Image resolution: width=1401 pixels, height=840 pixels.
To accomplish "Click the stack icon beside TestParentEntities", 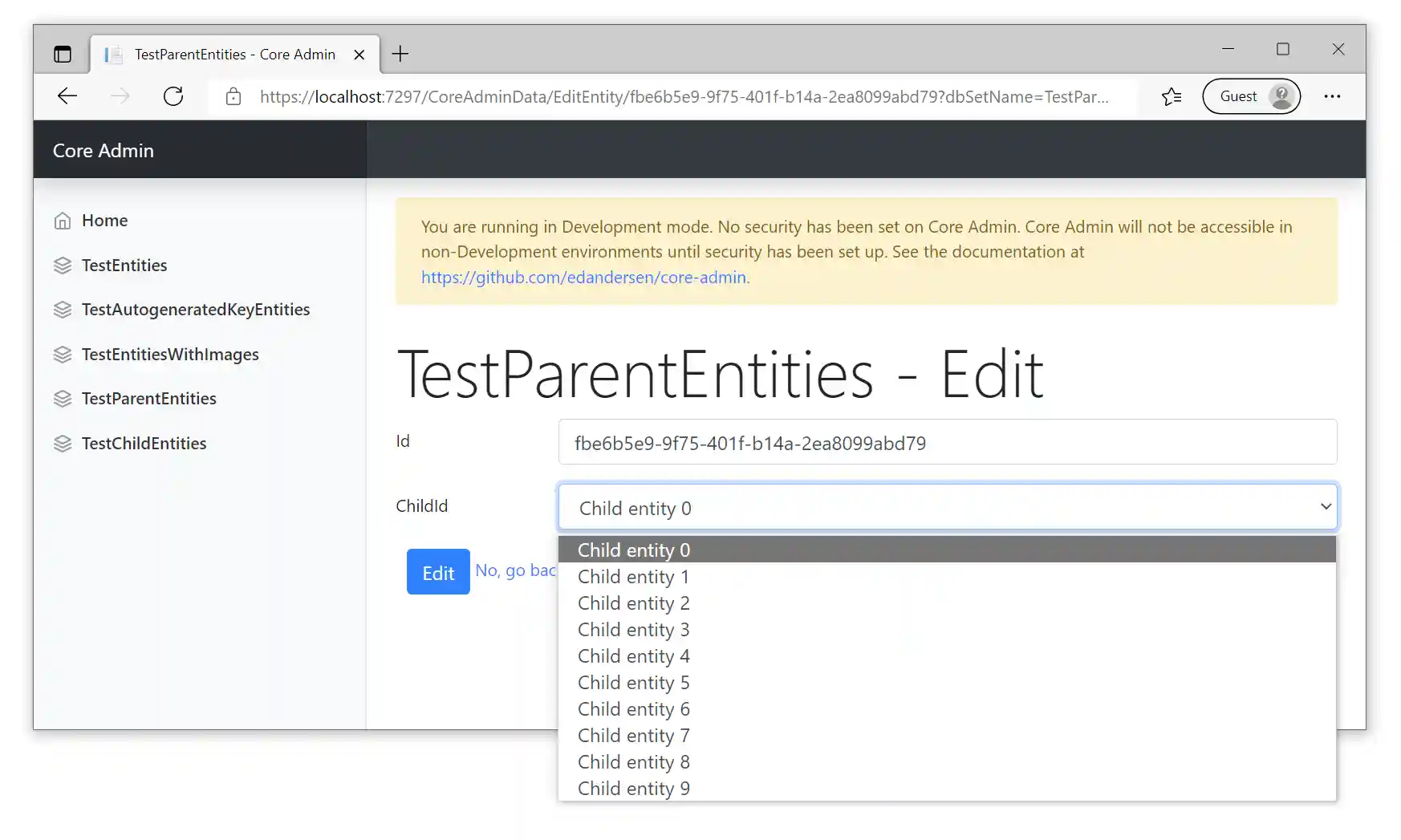I will 63,399.
